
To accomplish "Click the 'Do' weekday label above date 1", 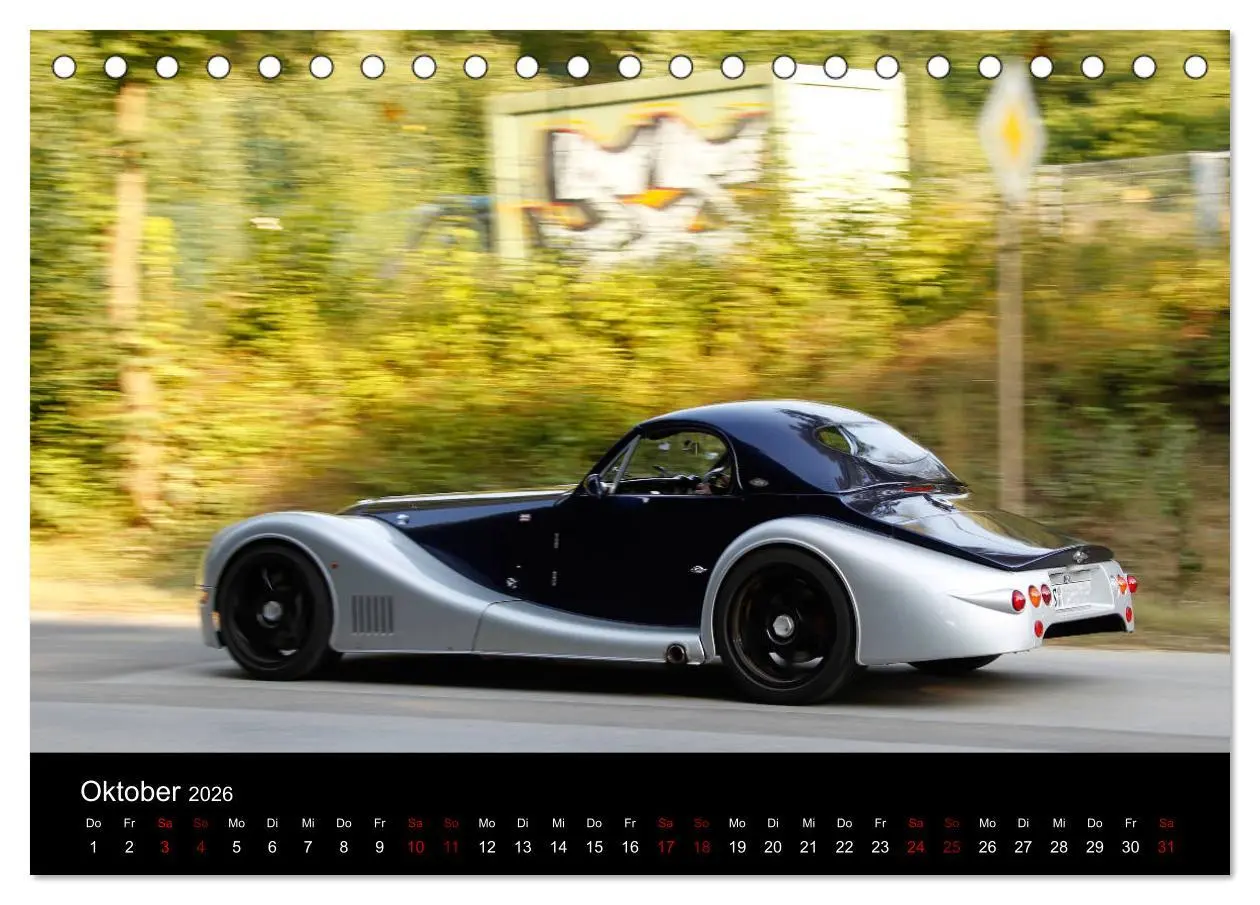I will coord(93,823).
